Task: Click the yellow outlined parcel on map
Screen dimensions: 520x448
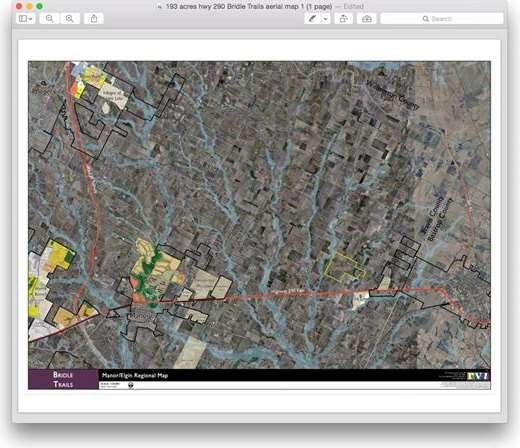Action: [344, 266]
